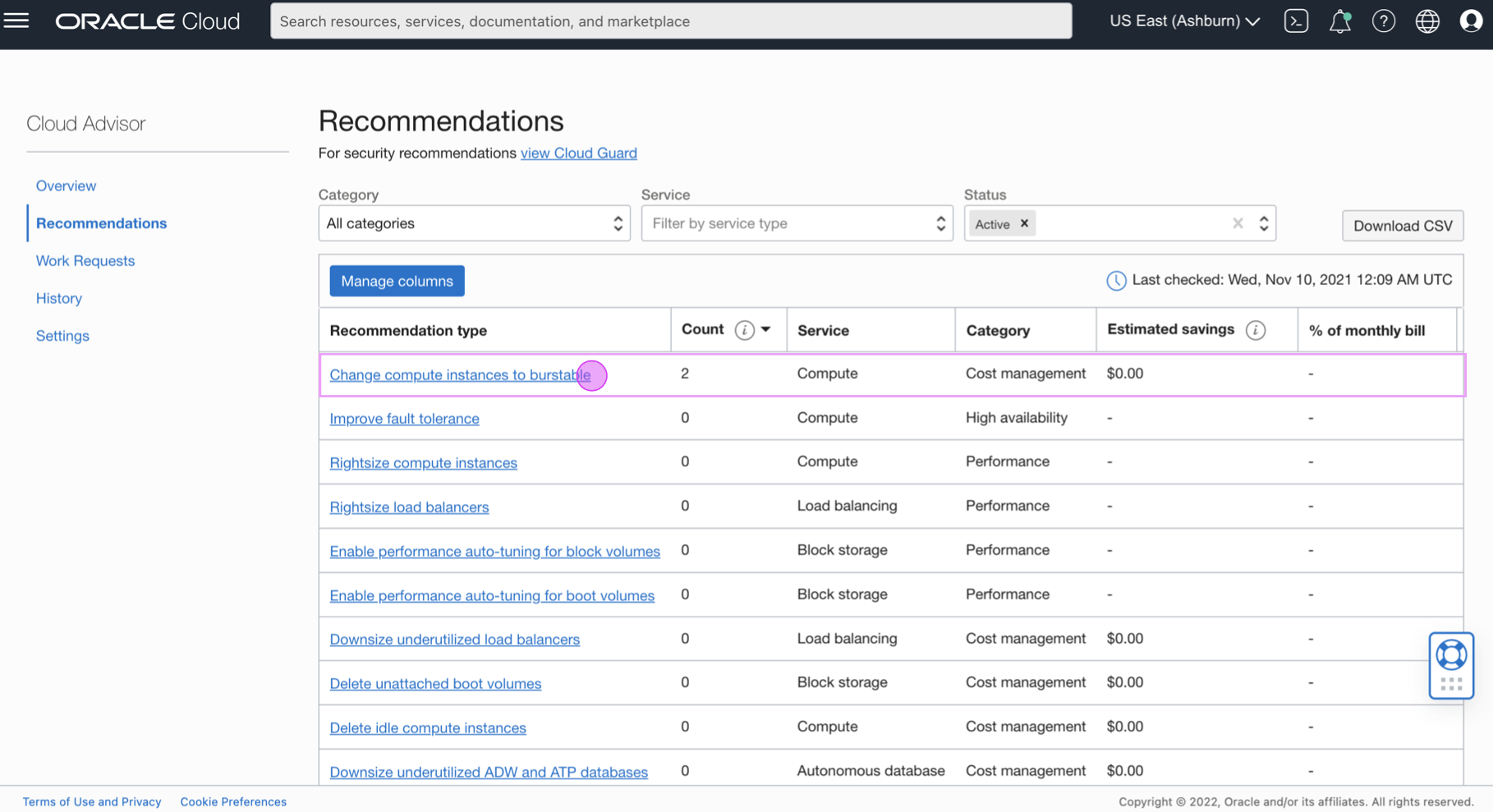Go to the History section in Cloud Advisor
This screenshot has width=1493, height=812.
(x=58, y=298)
